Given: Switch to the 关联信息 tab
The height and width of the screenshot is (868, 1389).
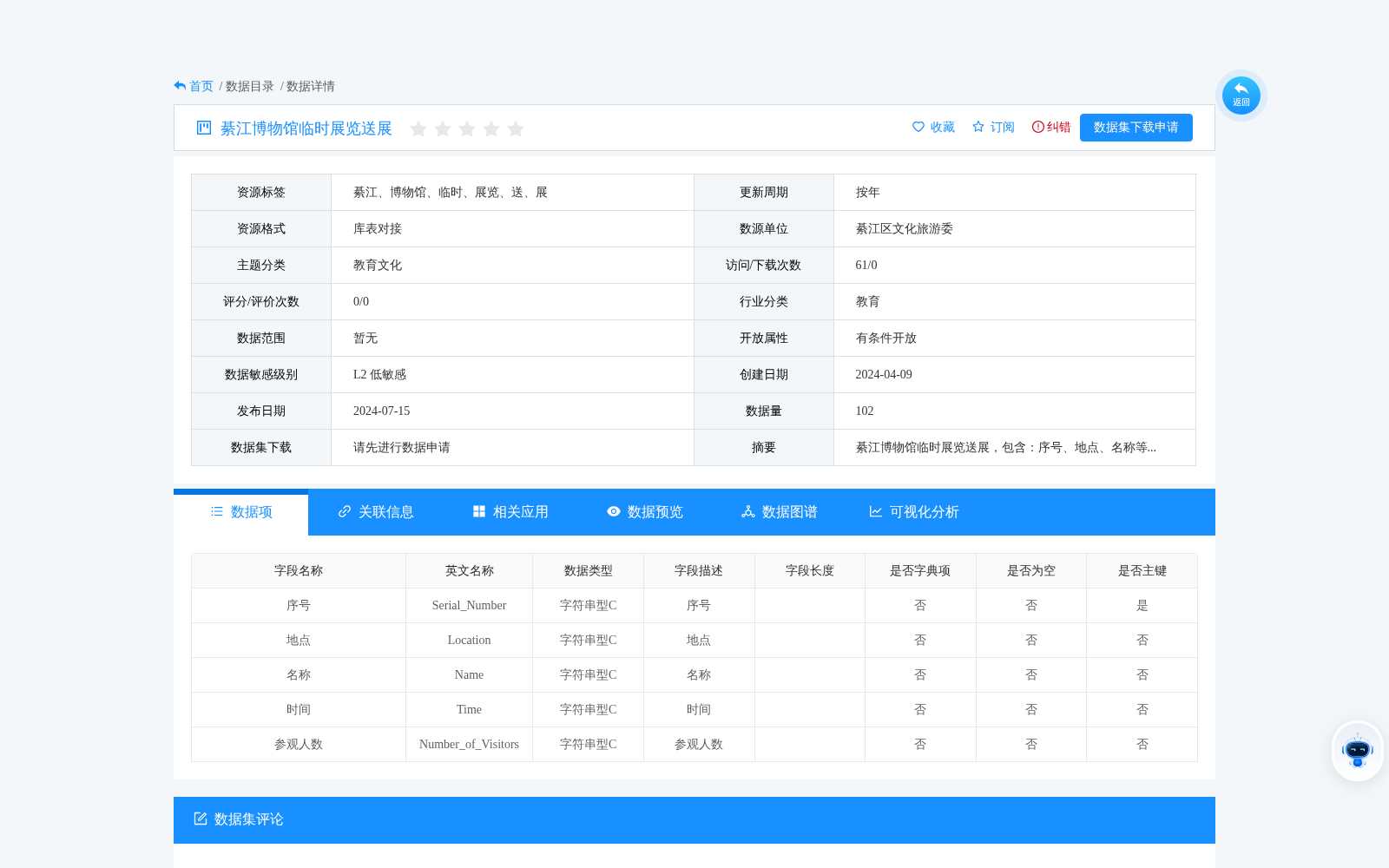Looking at the screenshot, I should click(375, 512).
